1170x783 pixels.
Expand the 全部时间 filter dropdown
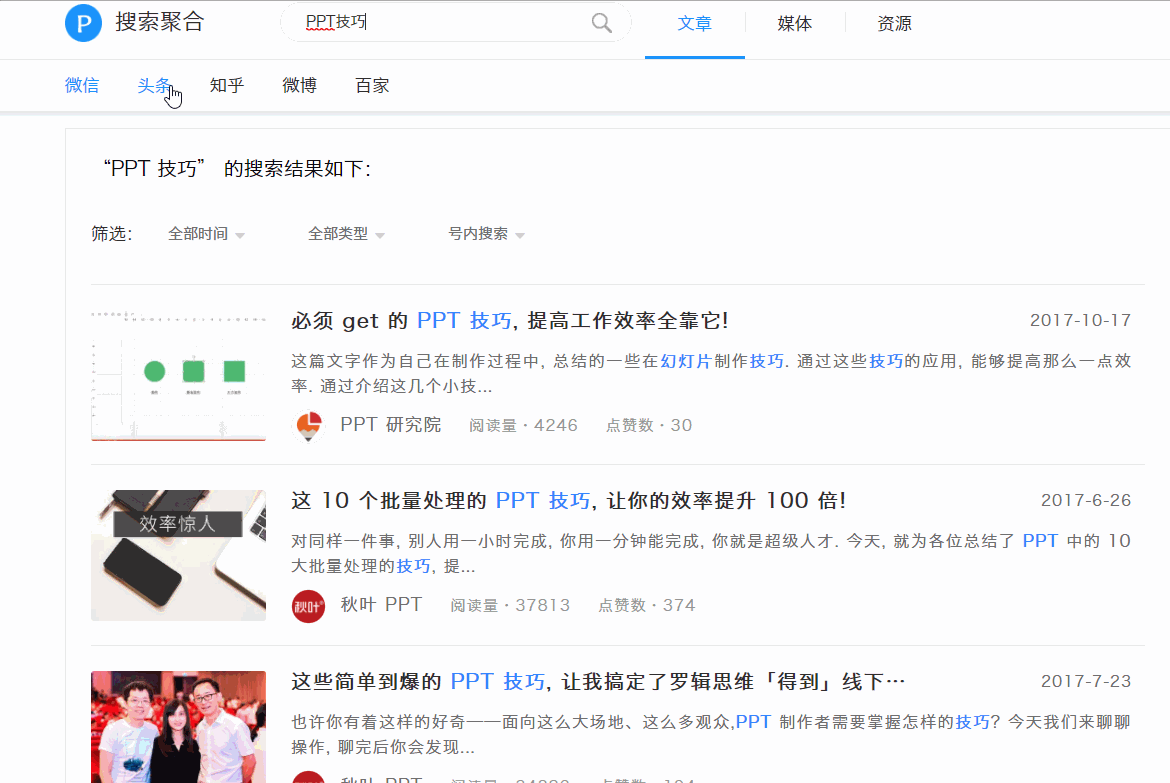coord(206,234)
